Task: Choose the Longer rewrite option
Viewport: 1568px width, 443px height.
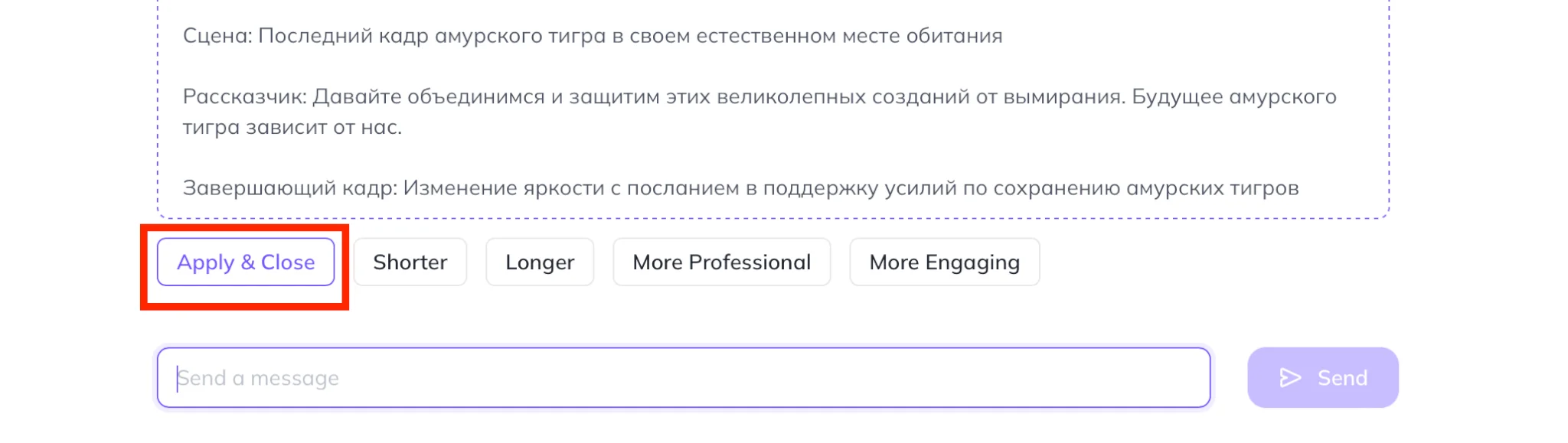Action: pyautogui.click(x=540, y=262)
